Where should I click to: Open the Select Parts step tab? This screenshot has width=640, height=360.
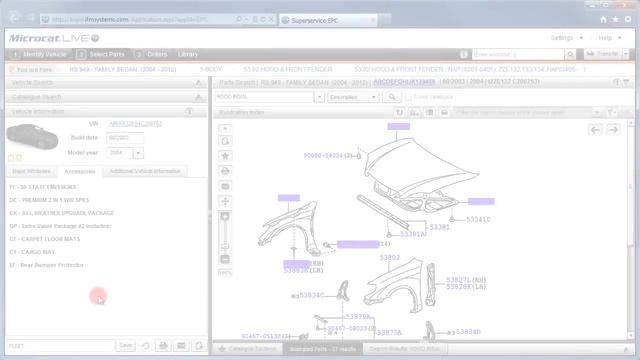click(x=101, y=54)
